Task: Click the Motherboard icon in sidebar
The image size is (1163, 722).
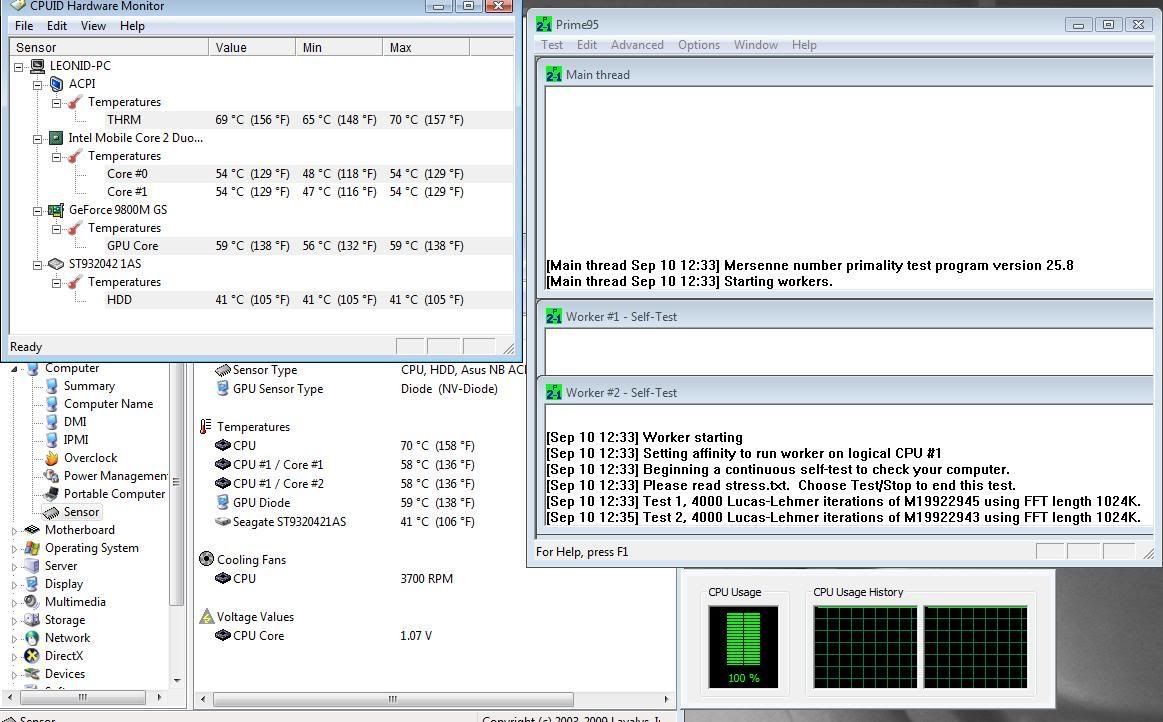Action: pyautogui.click(x=32, y=530)
